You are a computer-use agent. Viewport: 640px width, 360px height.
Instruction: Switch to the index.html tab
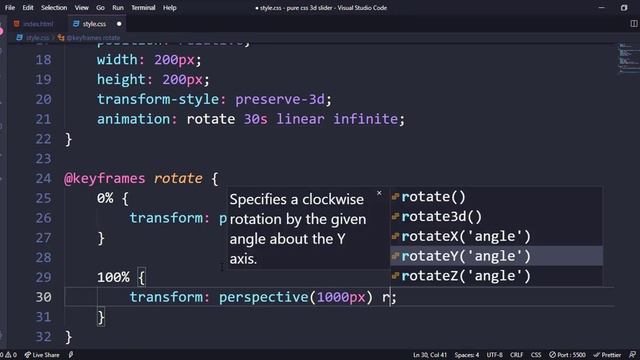pos(33,24)
